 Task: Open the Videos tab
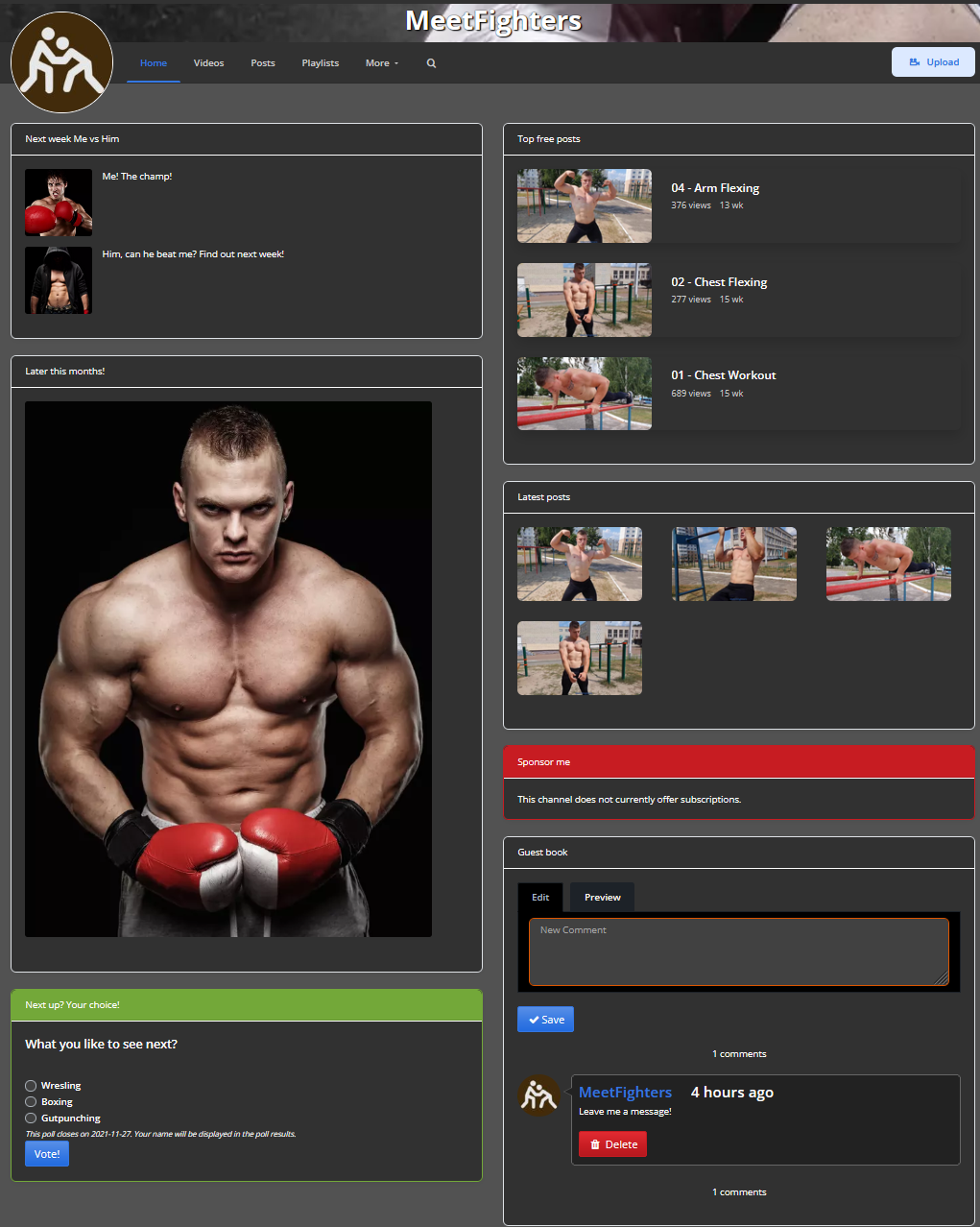click(x=208, y=63)
